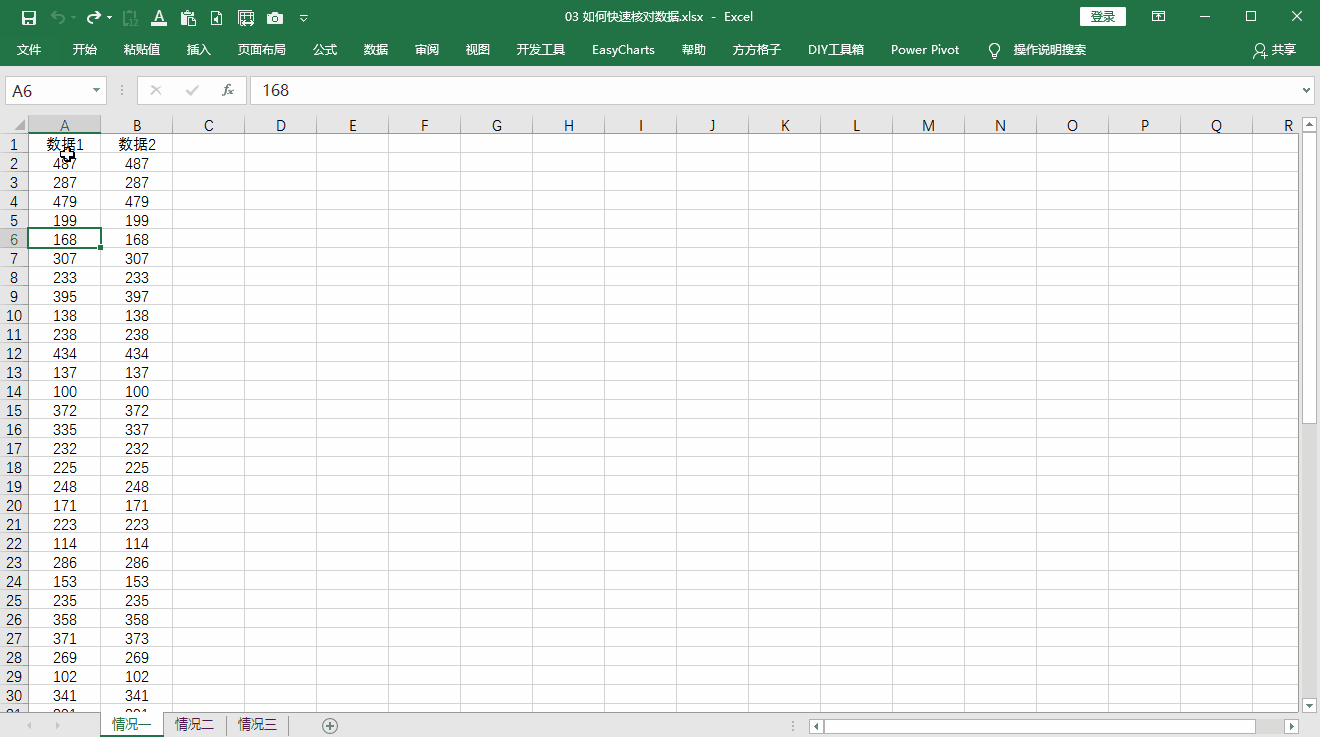Open Customize Quick Access Toolbar dropdown
1320x737 pixels.
tap(304, 18)
